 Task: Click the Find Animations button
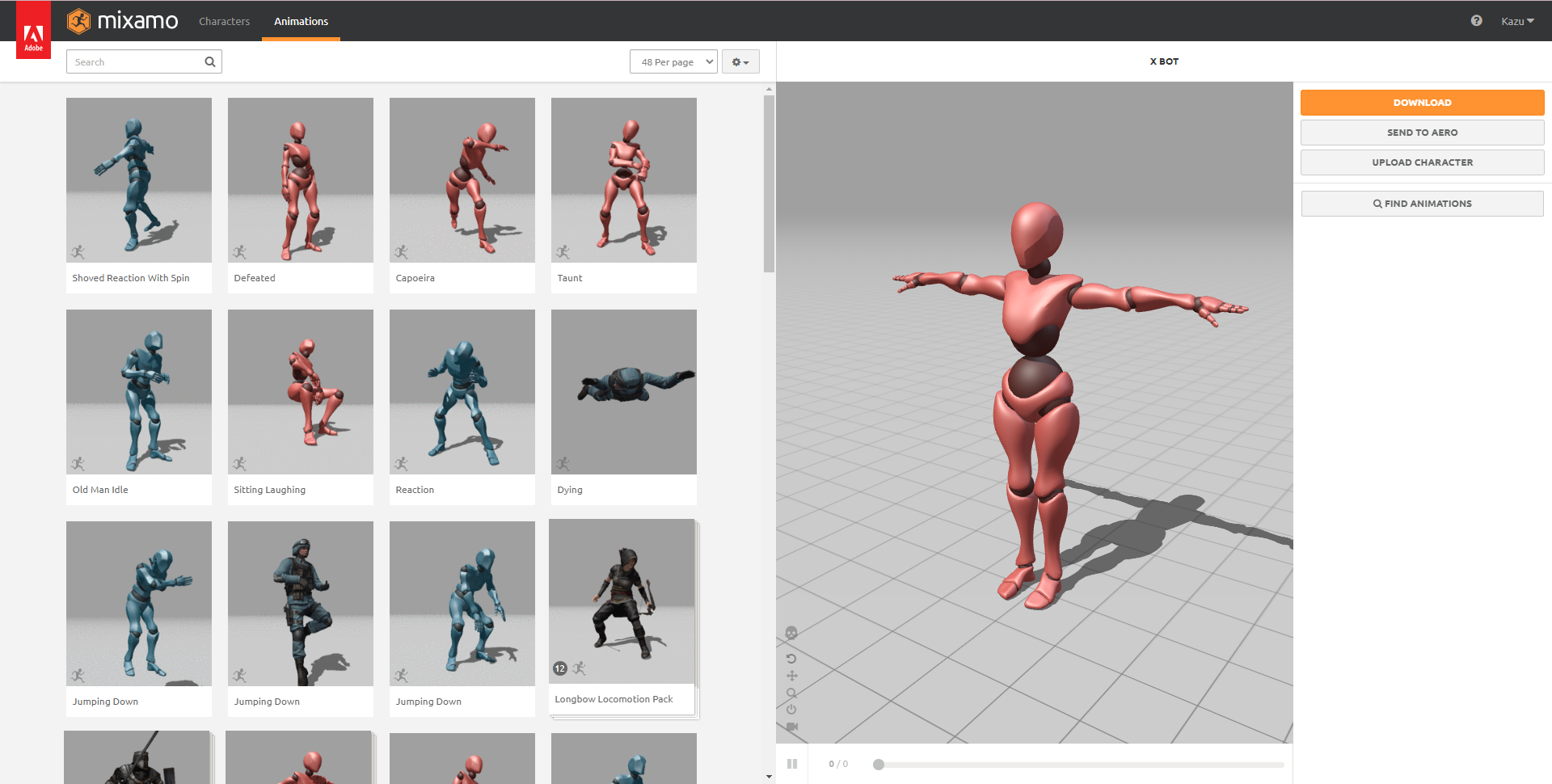[1422, 204]
